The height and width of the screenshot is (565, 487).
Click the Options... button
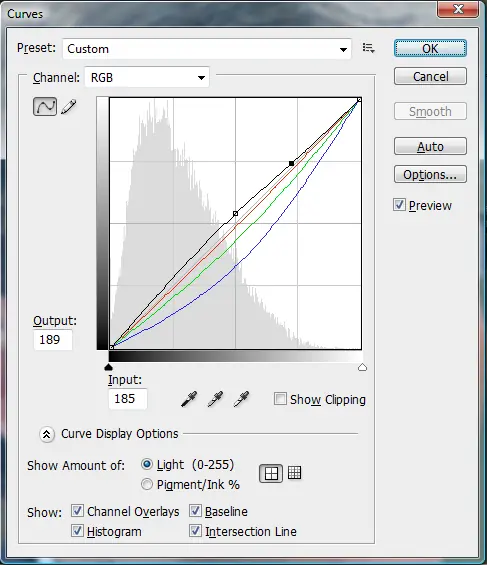pyautogui.click(x=430, y=174)
